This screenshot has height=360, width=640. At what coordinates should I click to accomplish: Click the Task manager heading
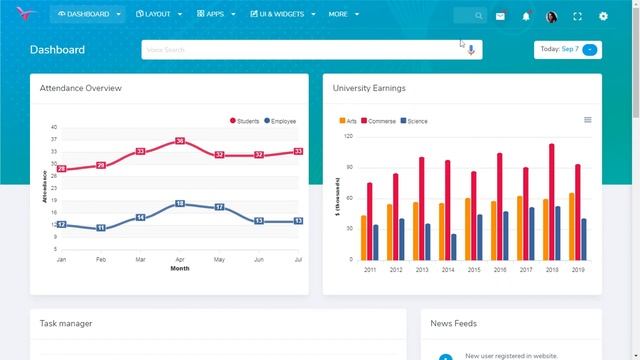66,323
